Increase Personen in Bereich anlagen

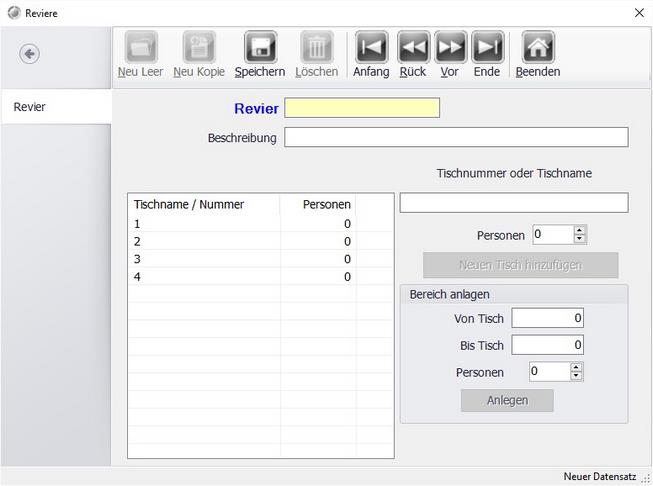(576, 367)
